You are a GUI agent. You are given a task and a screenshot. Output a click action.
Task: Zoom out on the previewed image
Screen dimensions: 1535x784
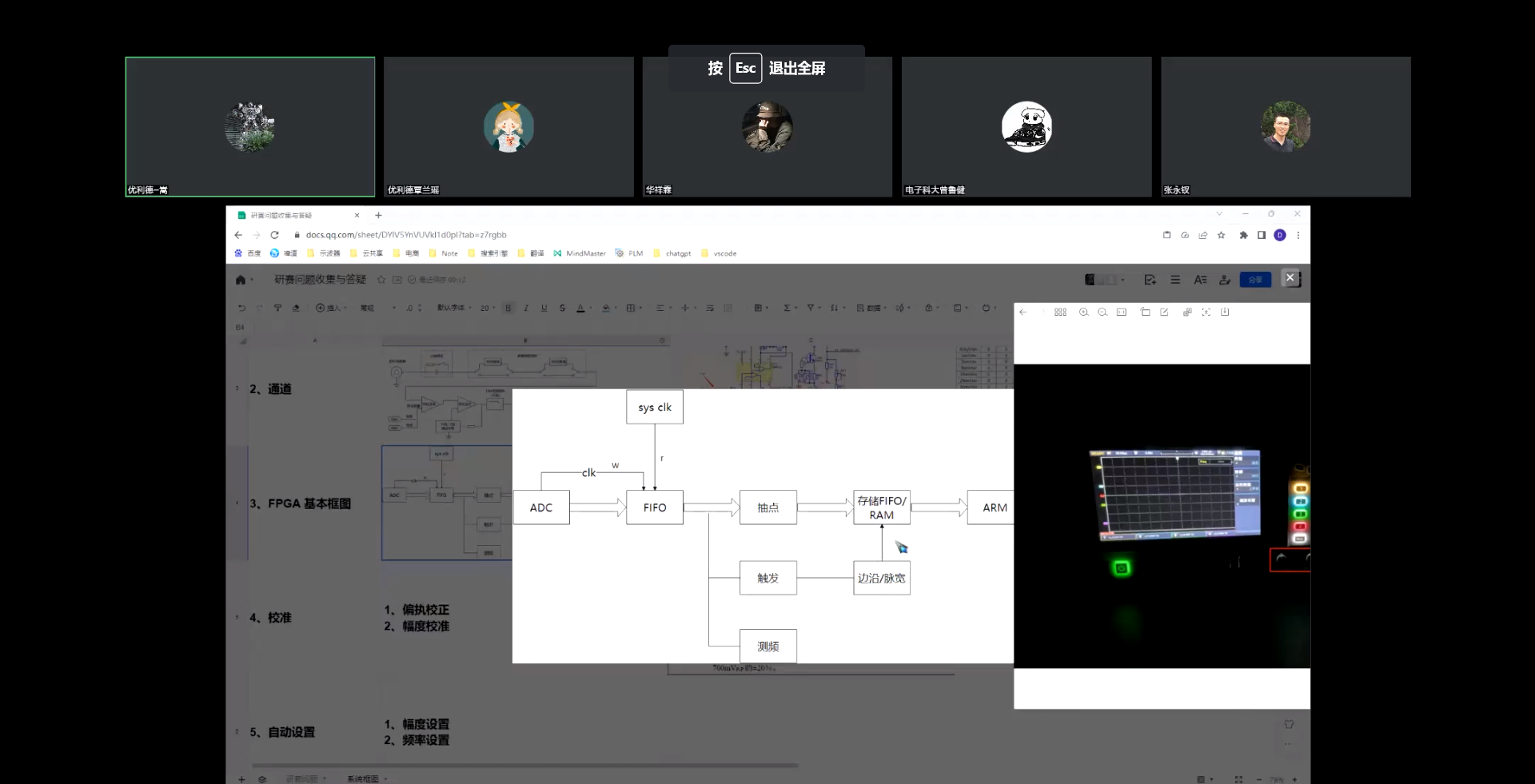pos(1102,312)
